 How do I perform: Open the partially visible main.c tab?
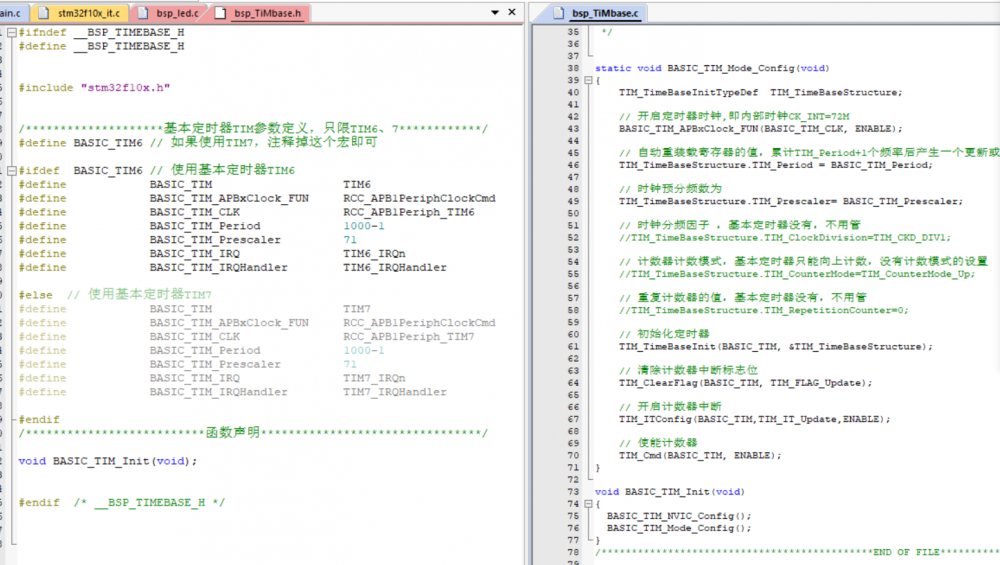click(x=11, y=13)
